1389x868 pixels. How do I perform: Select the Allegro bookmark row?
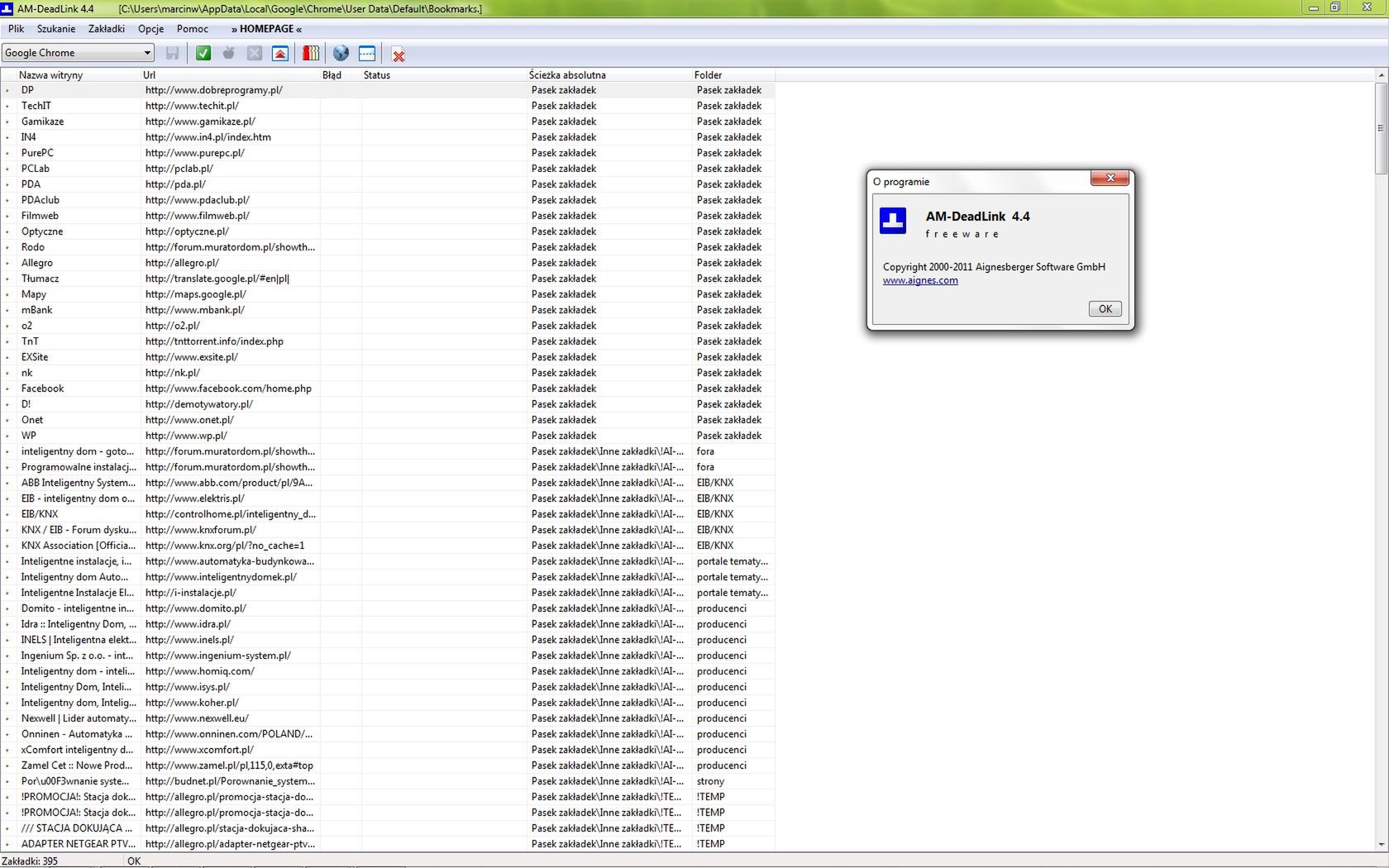[389, 263]
